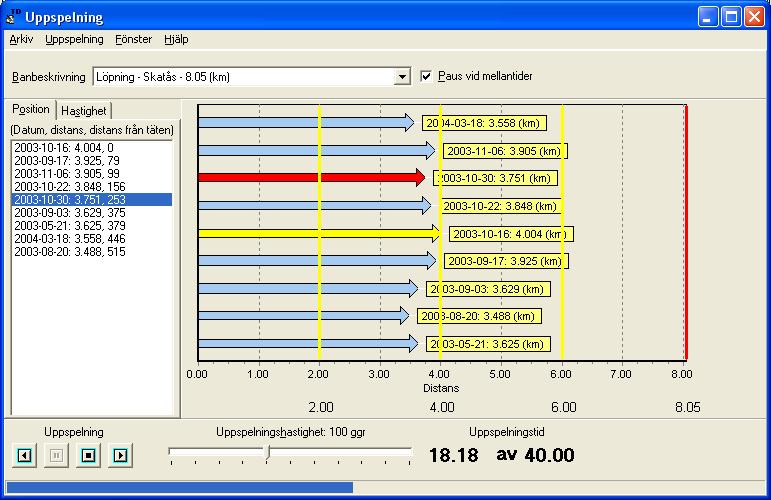The width and height of the screenshot is (771, 500).
Task: Click the disabled pause playback button
Action: tap(56, 456)
